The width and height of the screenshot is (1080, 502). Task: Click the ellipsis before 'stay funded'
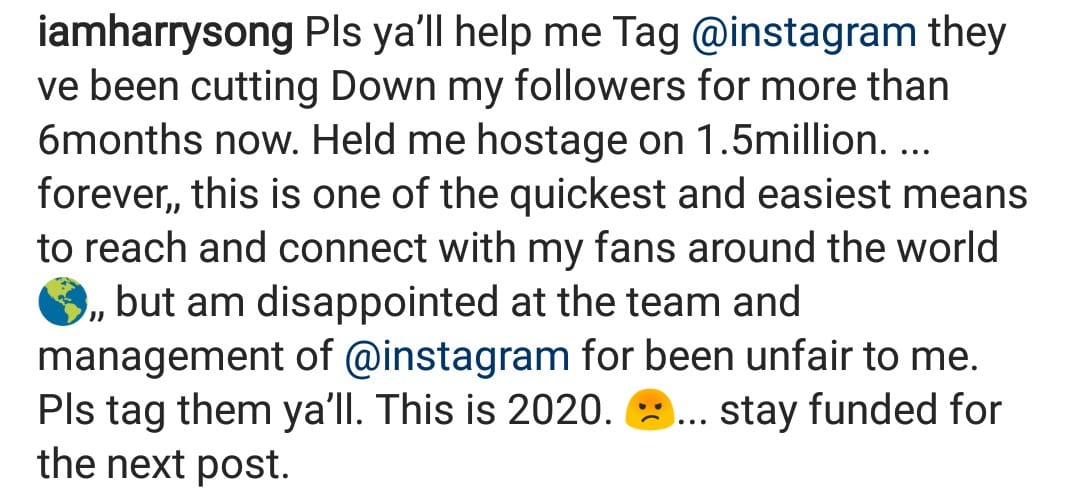click(693, 411)
